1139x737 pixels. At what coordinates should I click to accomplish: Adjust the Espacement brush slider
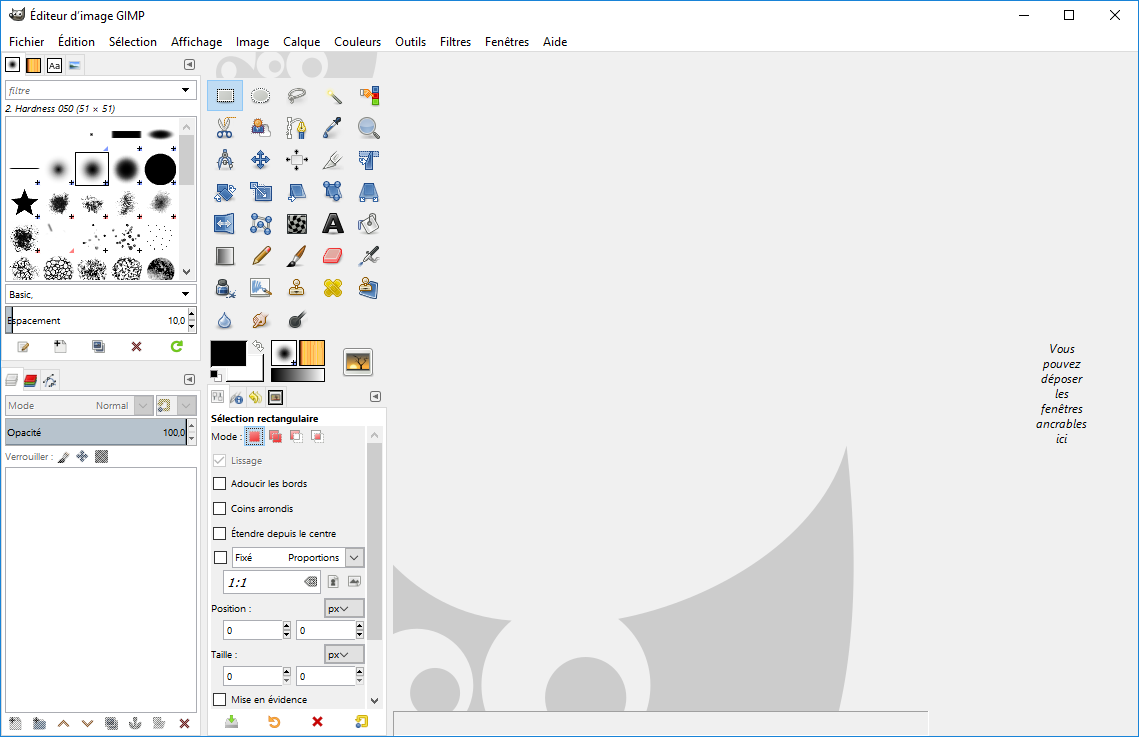(x=96, y=320)
